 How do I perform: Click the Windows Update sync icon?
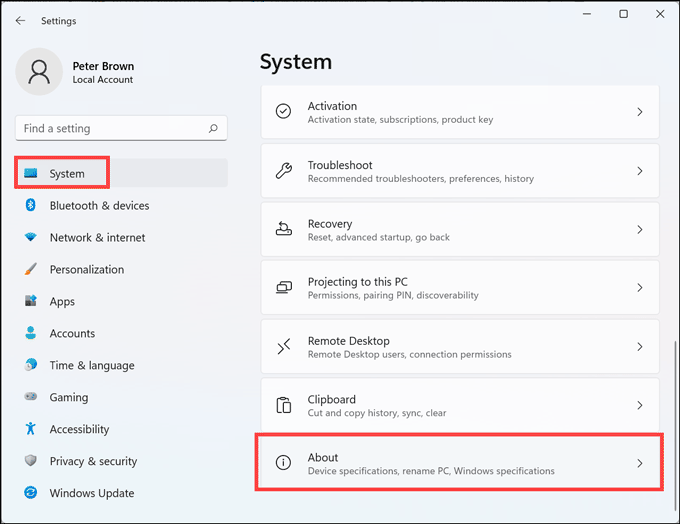tap(30, 492)
